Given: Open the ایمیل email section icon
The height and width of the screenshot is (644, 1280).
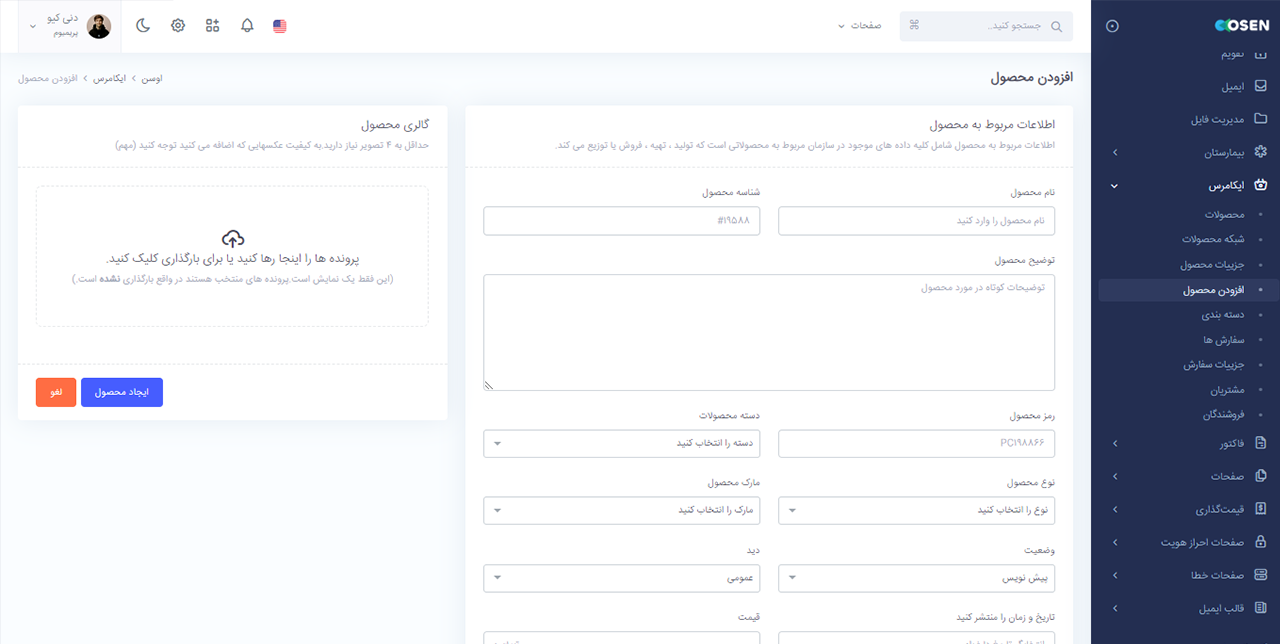Looking at the screenshot, I should (1261, 86).
